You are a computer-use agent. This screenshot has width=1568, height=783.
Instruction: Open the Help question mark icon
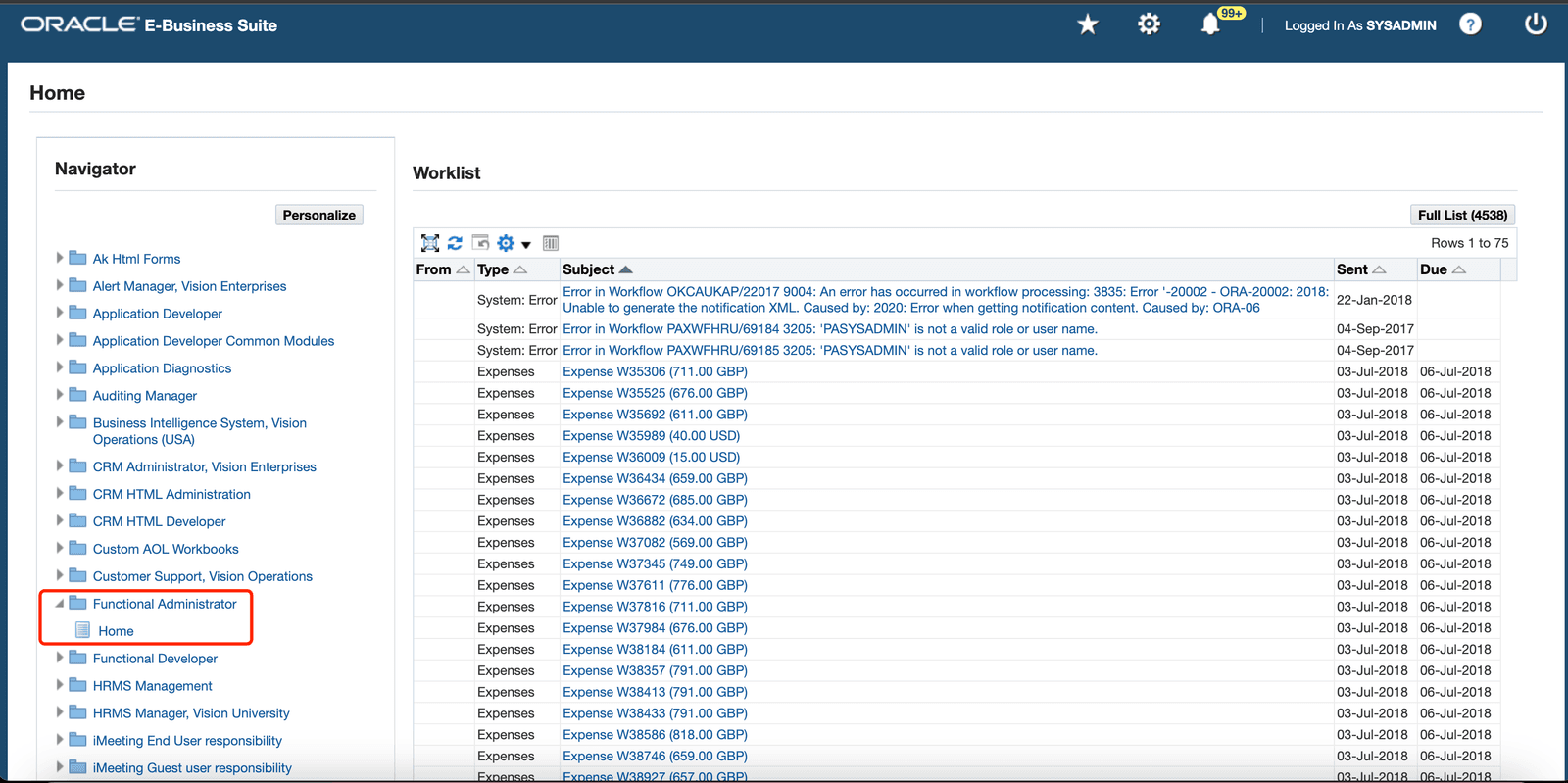point(1470,24)
